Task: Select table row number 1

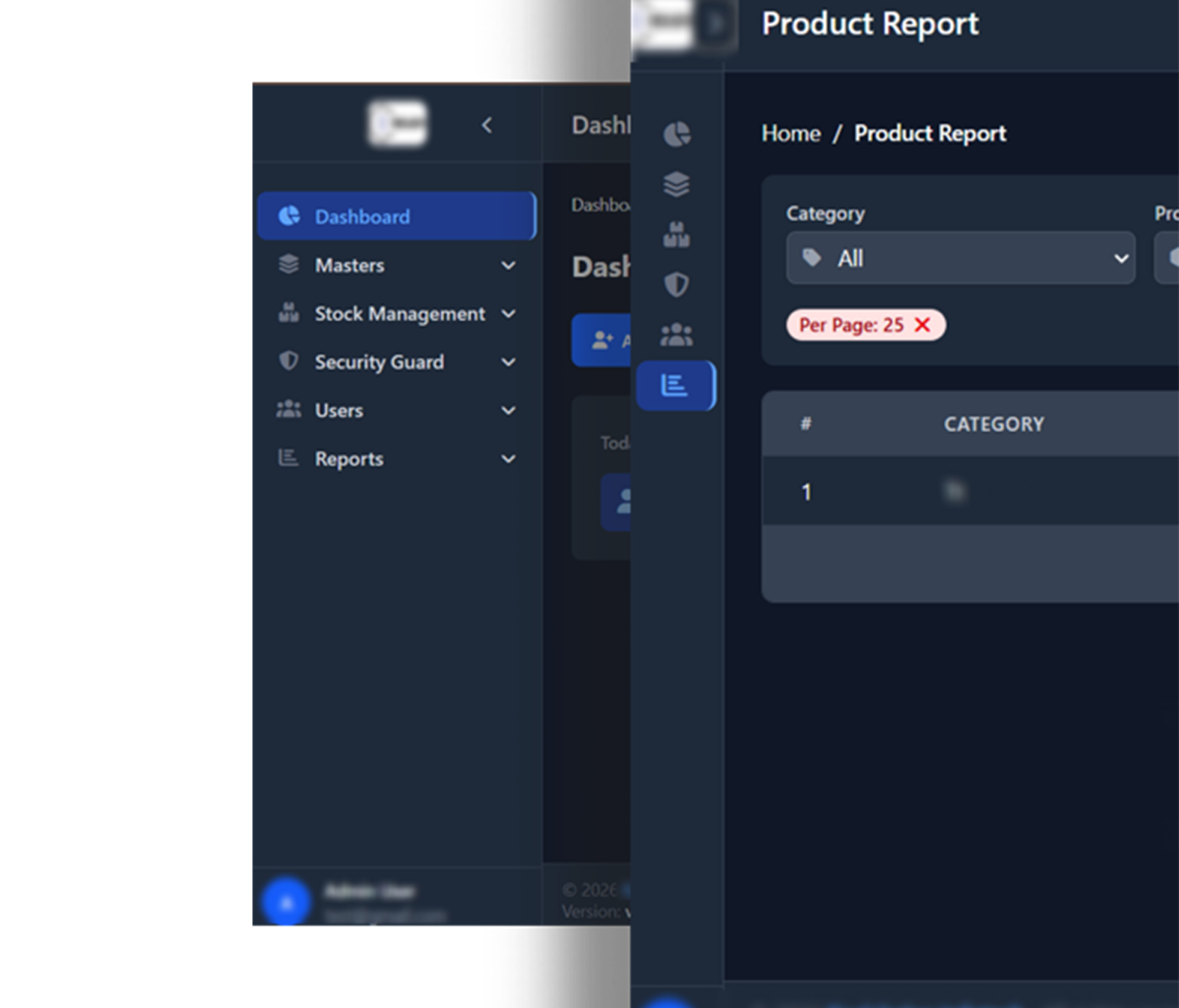Action: point(806,492)
